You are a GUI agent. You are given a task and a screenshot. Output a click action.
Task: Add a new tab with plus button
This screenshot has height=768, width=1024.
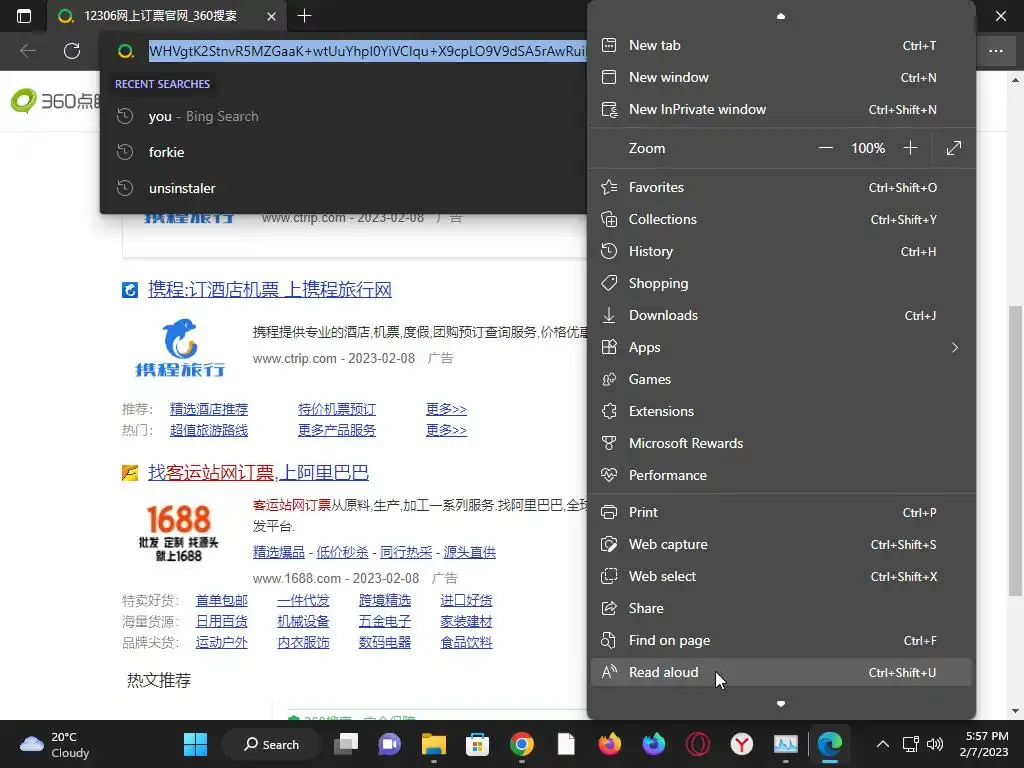click(x=304, y=16)
